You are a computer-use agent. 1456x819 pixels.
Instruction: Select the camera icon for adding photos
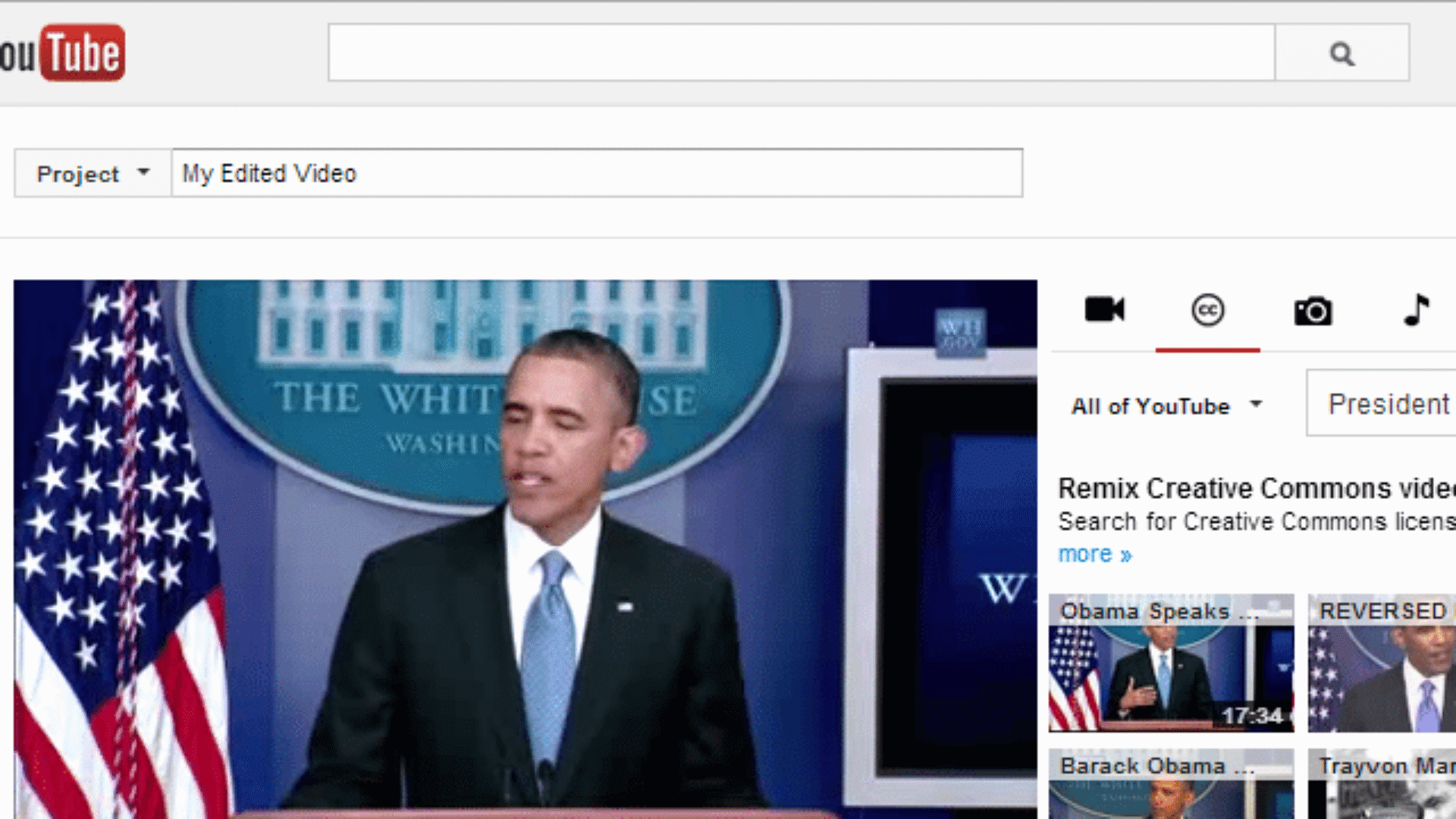click(x=1313, y=309)
